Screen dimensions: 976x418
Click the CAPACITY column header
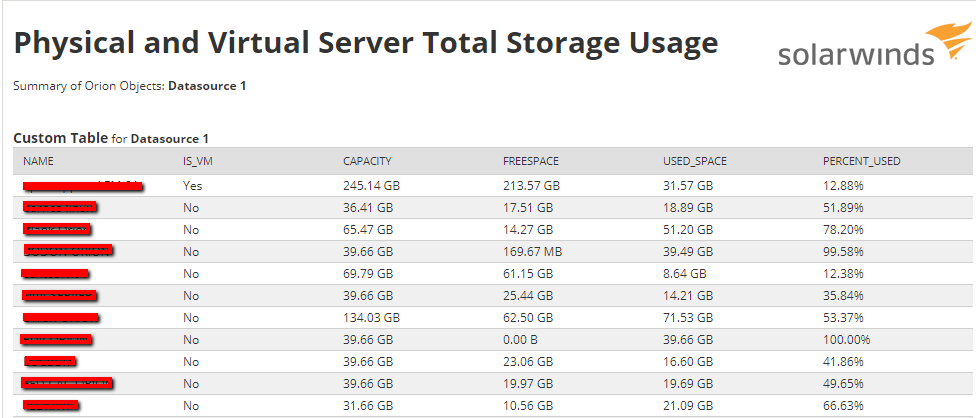[367, 161]
